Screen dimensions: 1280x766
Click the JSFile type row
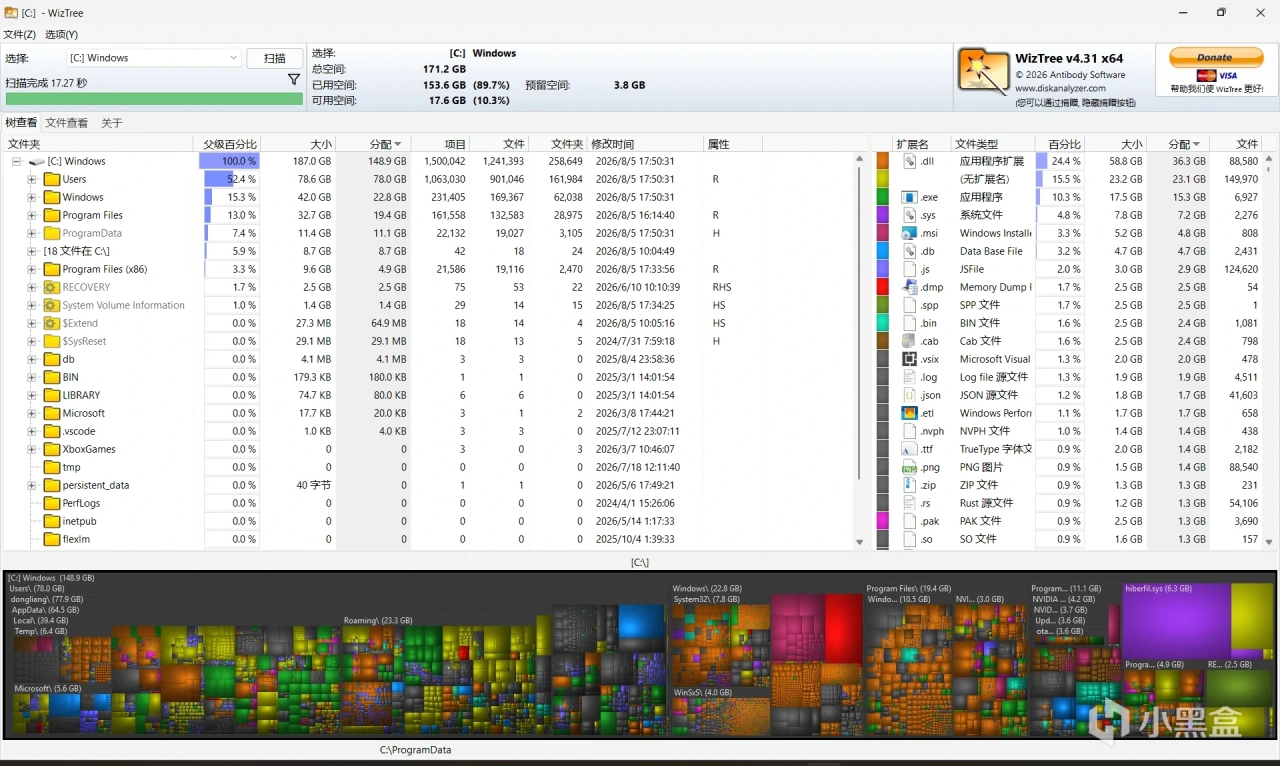[x=1068, y=269]
